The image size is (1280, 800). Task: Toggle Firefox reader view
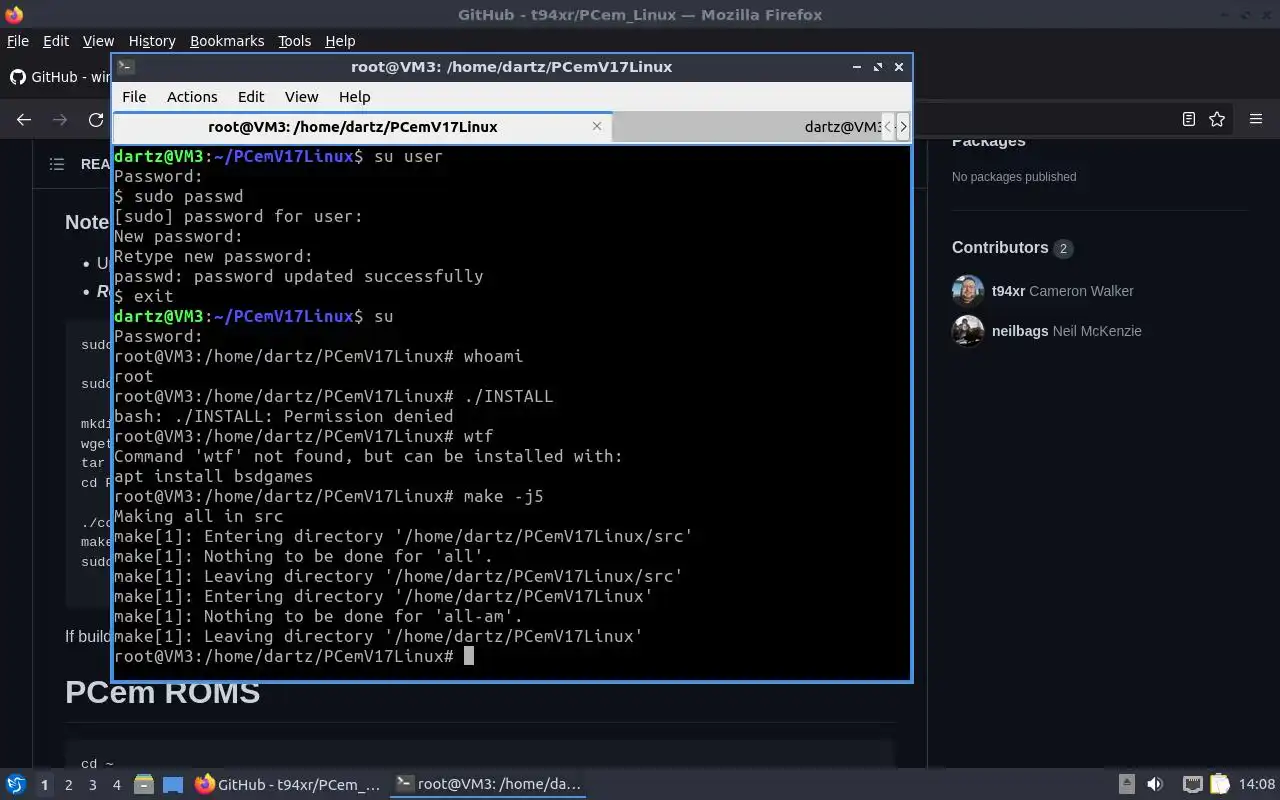click(x=1188, y=119)
